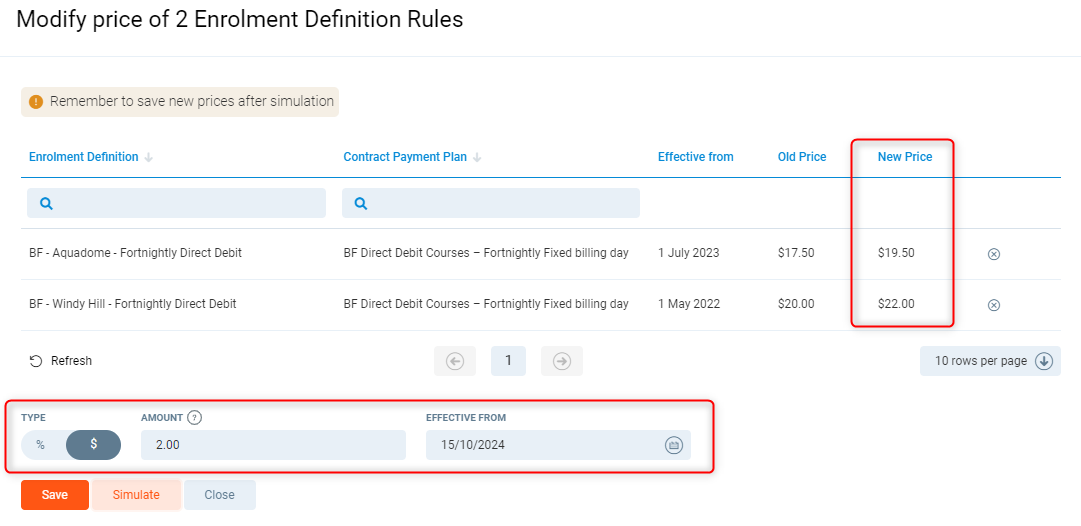Select the dollar amount type
Screen dimensions: 1081x526
coord(93,445)
